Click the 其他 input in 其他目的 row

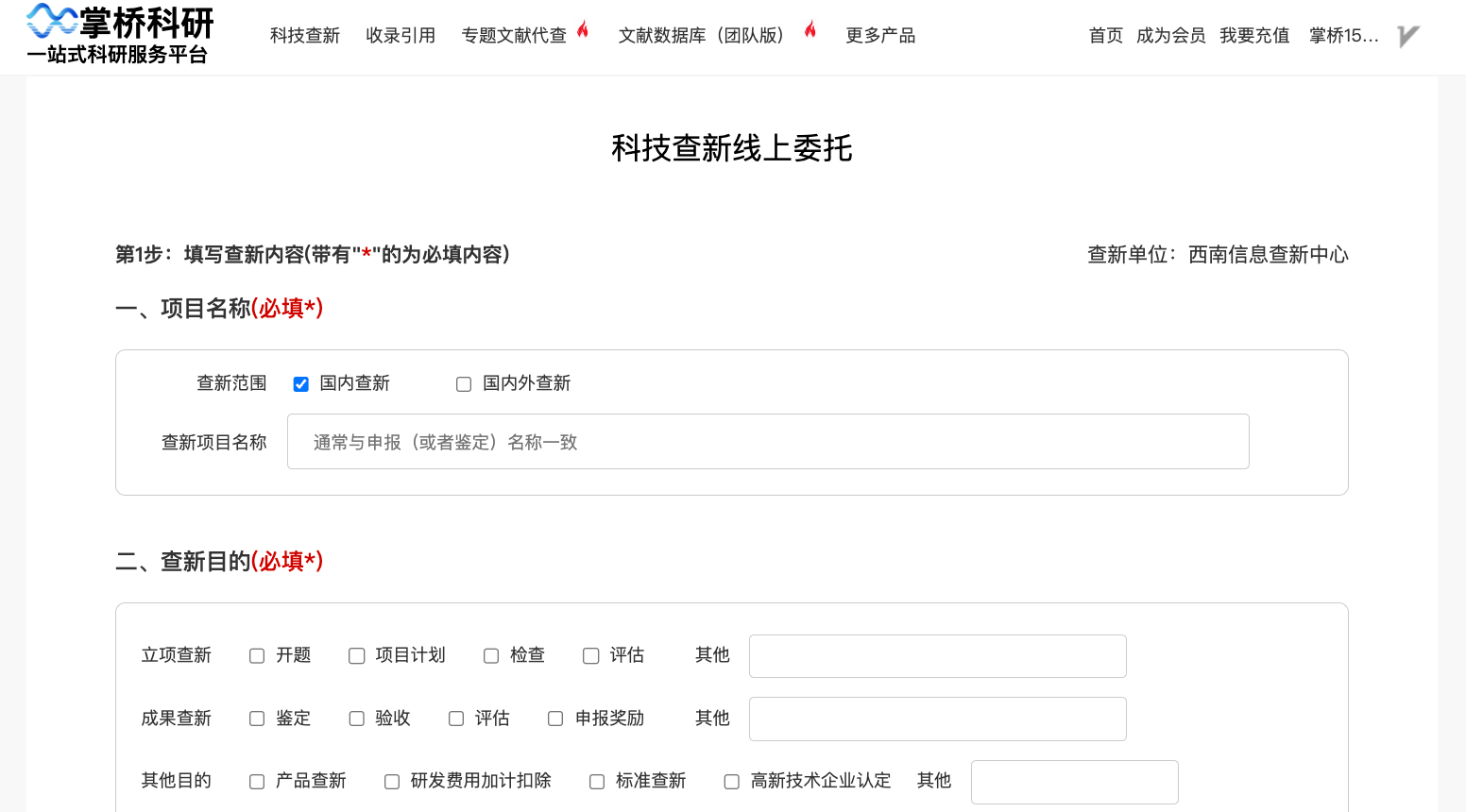pyautogui.click(x=1075, y=782)
